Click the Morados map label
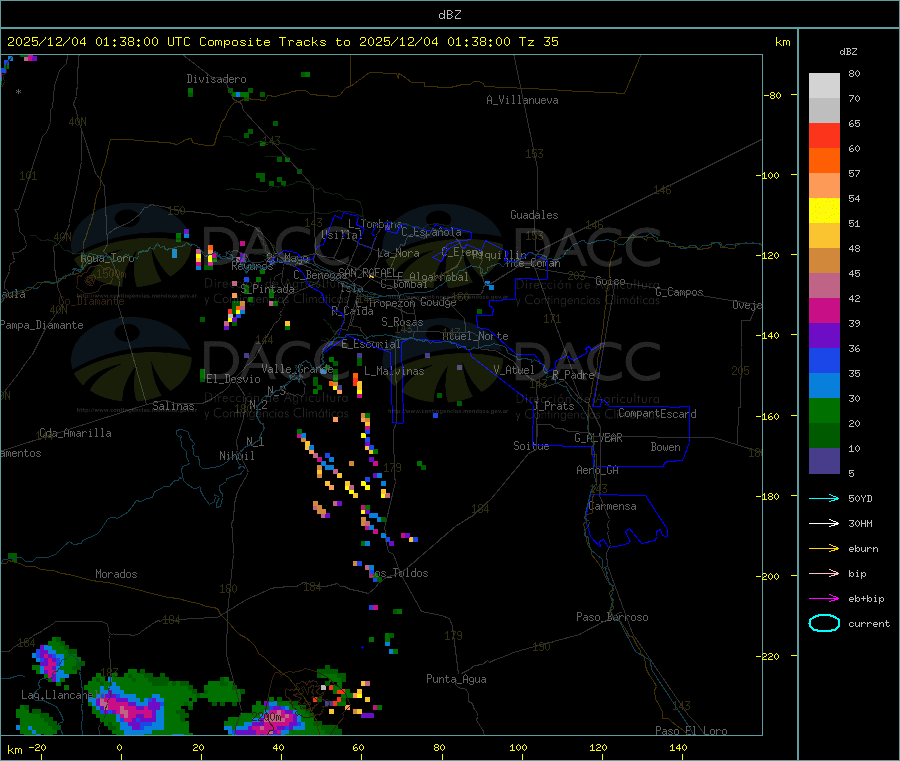 click(x=116, y=574)
